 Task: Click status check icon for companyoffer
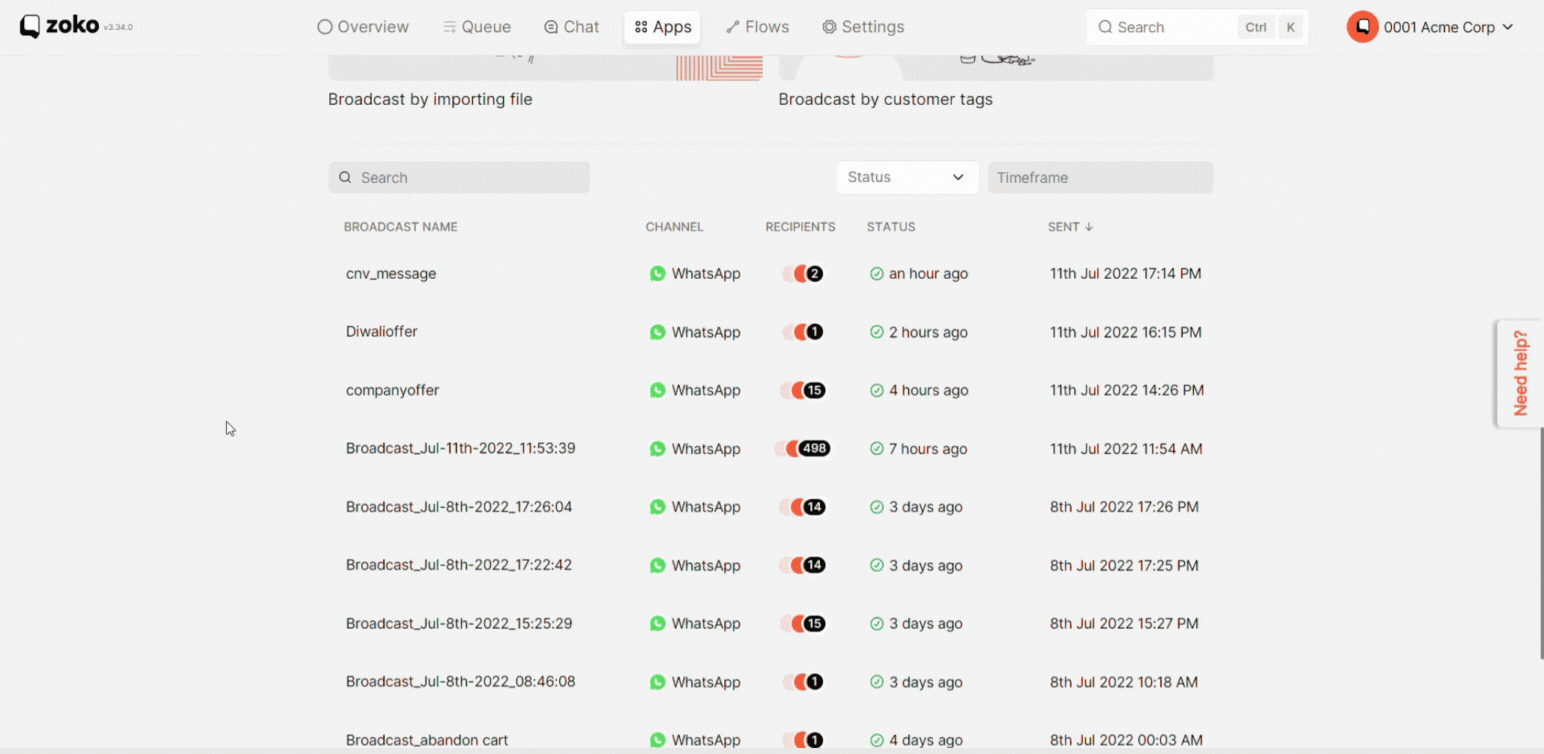(x=876, y=390)
